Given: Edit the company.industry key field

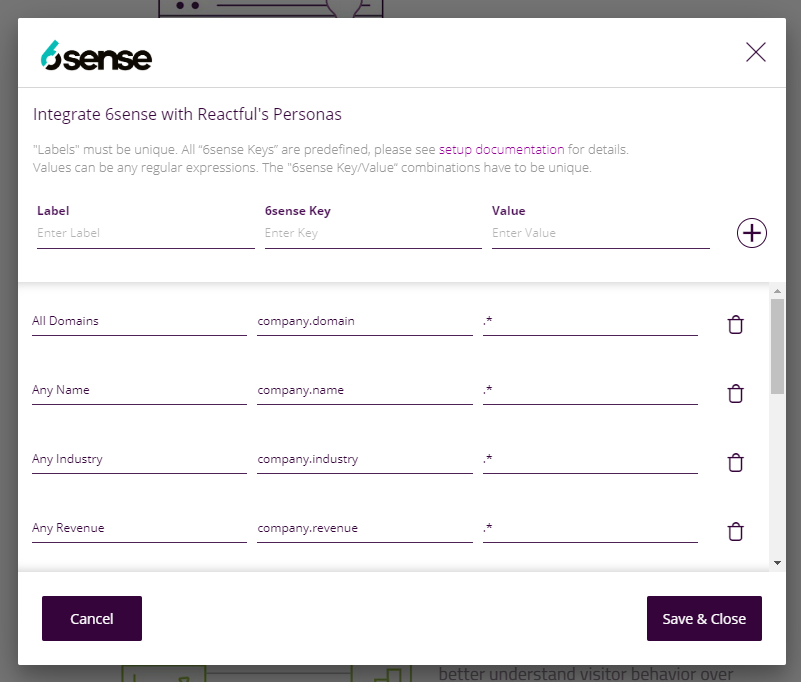Looking at the screenshot, I should 365,459.
